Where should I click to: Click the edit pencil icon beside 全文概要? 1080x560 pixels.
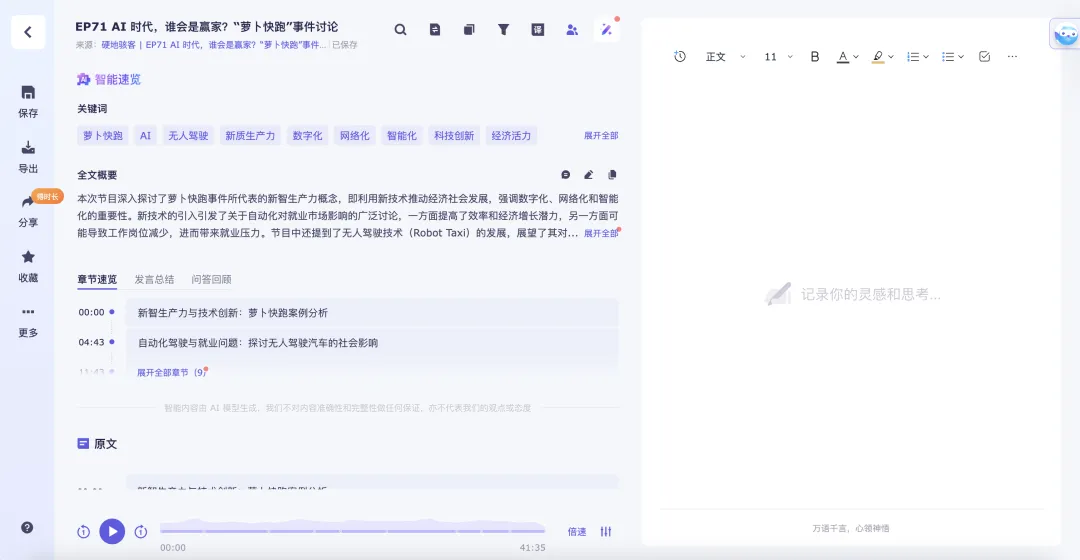[x=588, y=175]
